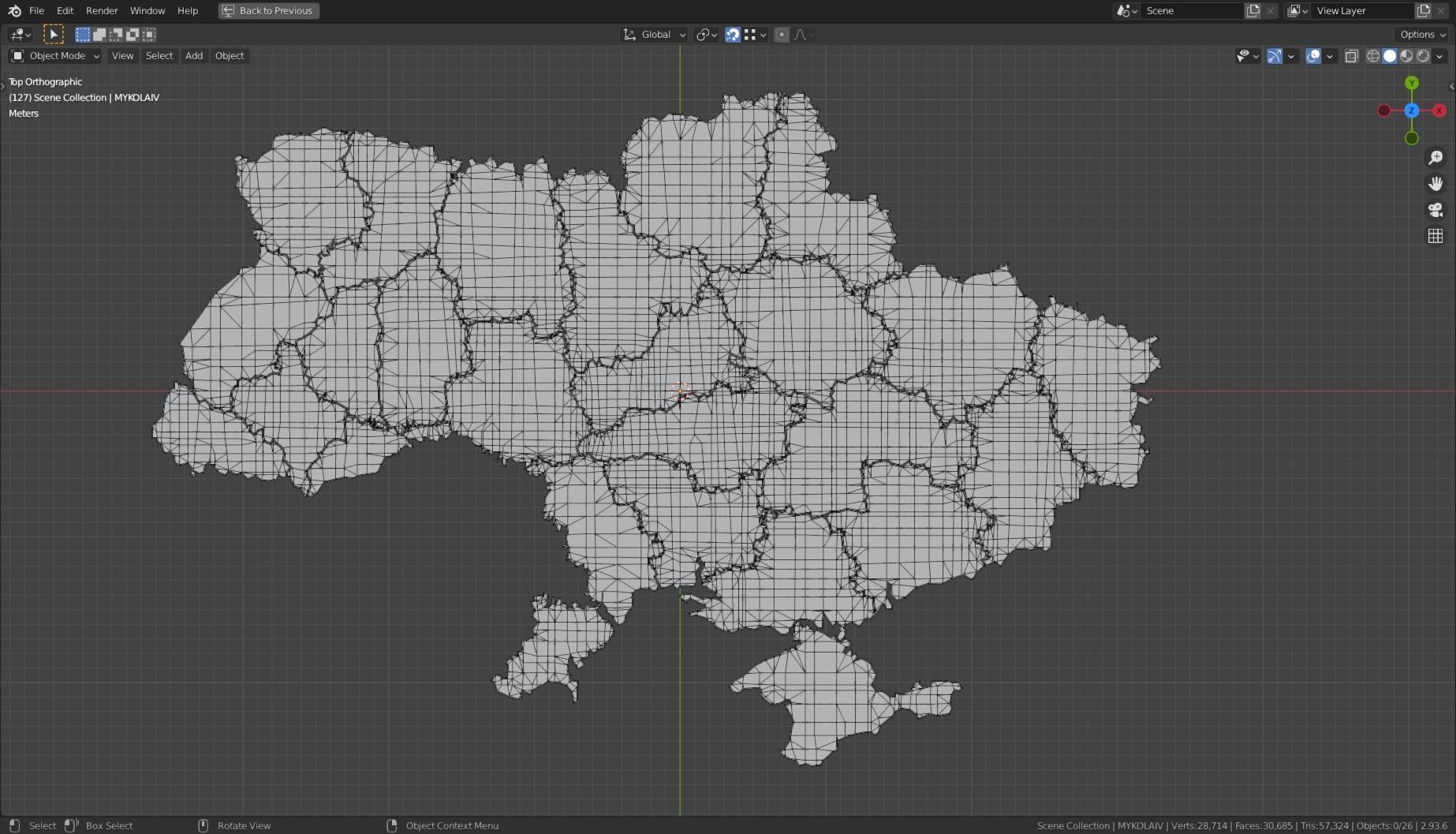1456x834 pixels.
Task: Click the Scene name field
Action: tap(1193, 10)
